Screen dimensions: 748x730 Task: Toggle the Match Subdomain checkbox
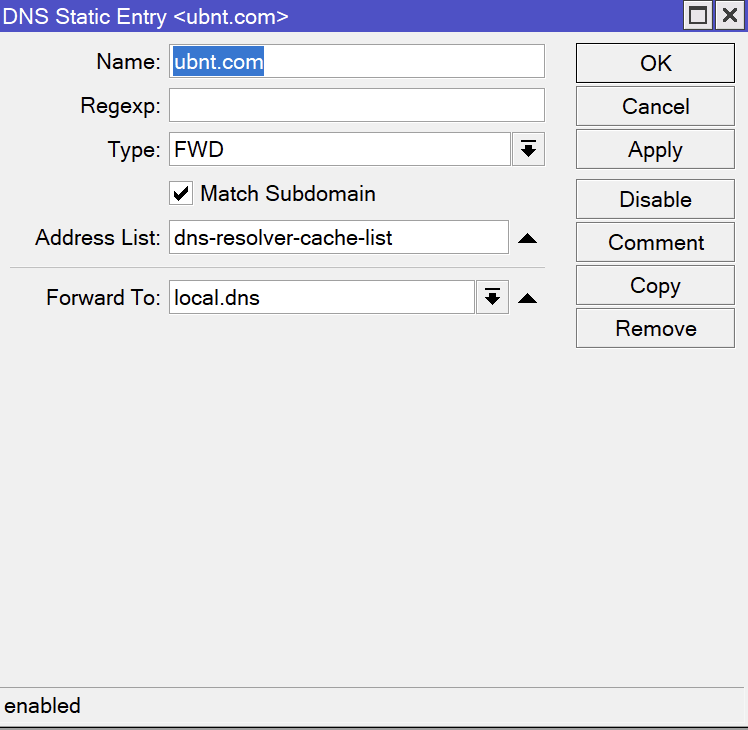click(x=182, y=194)
